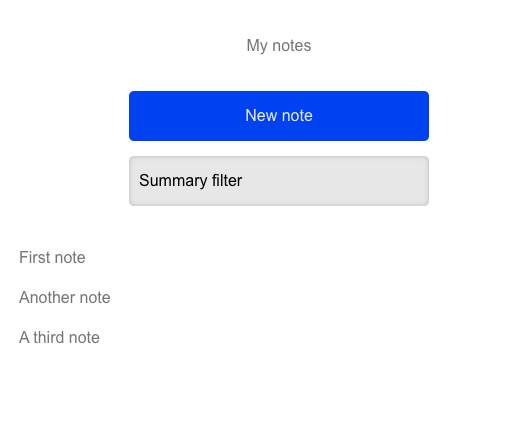532x438 pixels.
Task: Place cursor in Summary filter box
Action: (279, 180)
